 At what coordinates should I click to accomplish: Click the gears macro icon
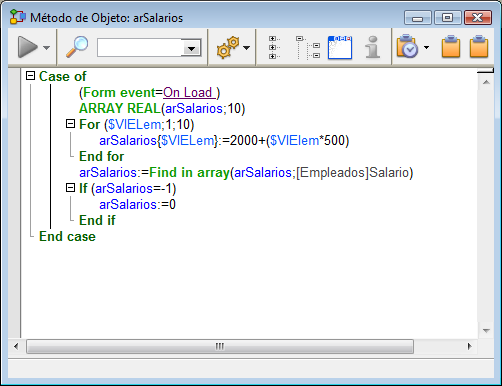pos(228,48)
